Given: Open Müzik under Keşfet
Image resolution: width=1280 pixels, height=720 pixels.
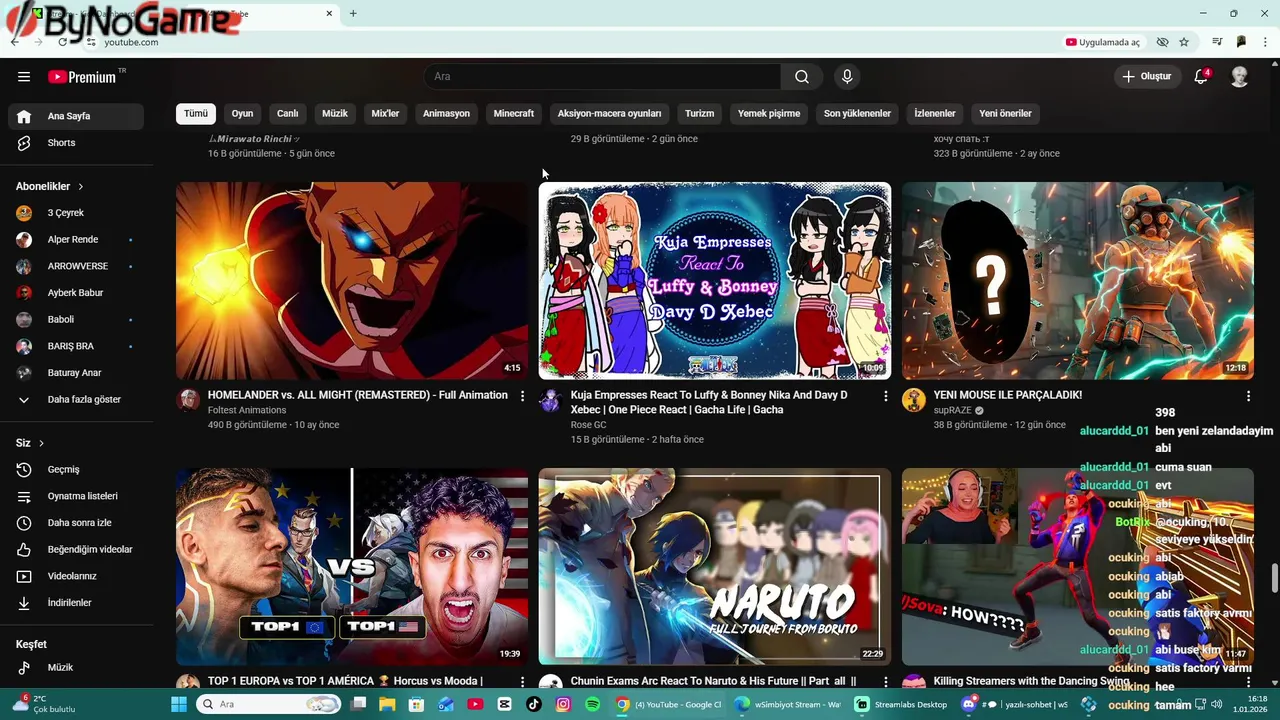Looking at the screenshot, I should pyautogui.click(x=76, y=668).
